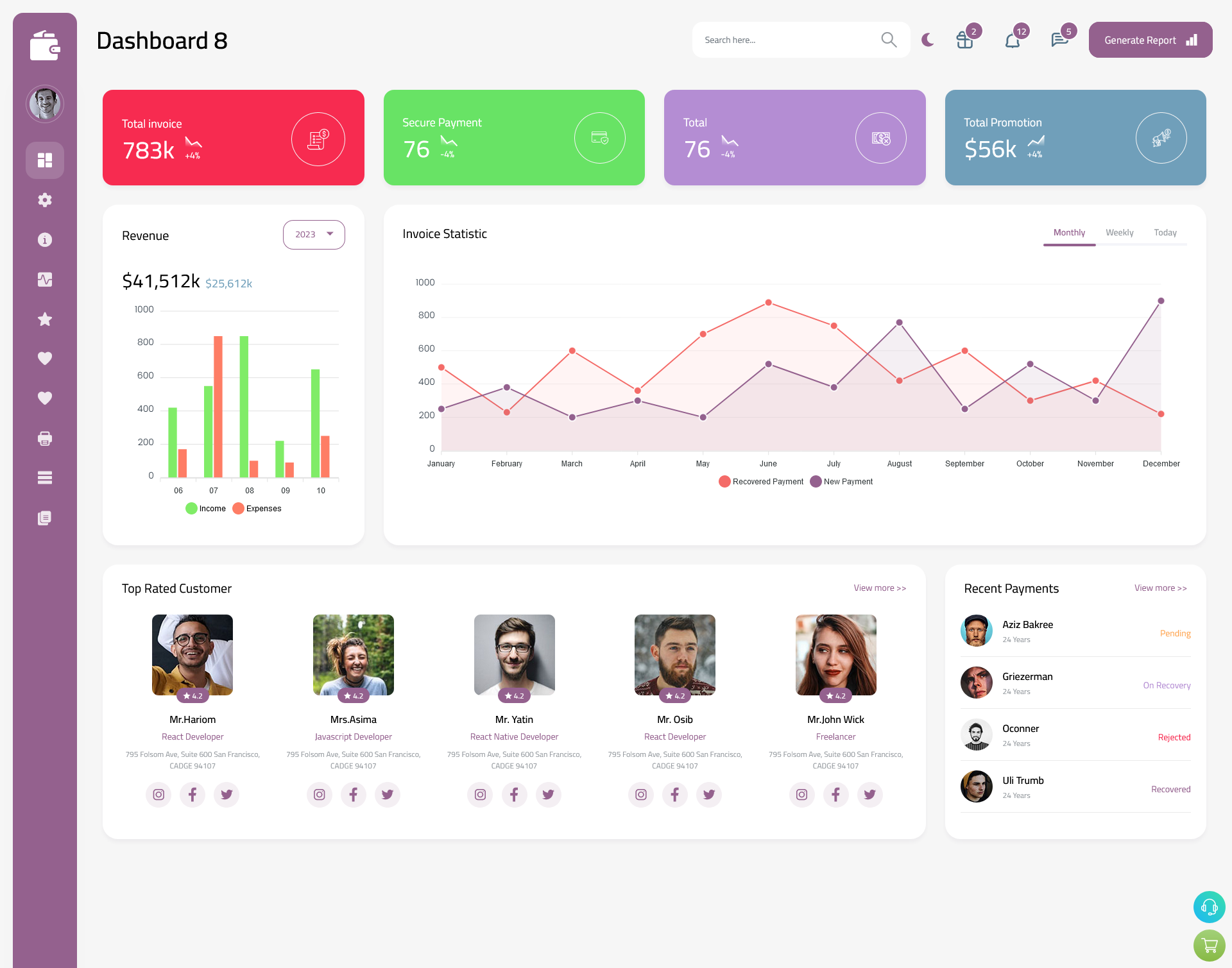Screen dimensions: 1232x968
Task: Toggle dark mode moon icon
Action: click(x=928, y=40)
